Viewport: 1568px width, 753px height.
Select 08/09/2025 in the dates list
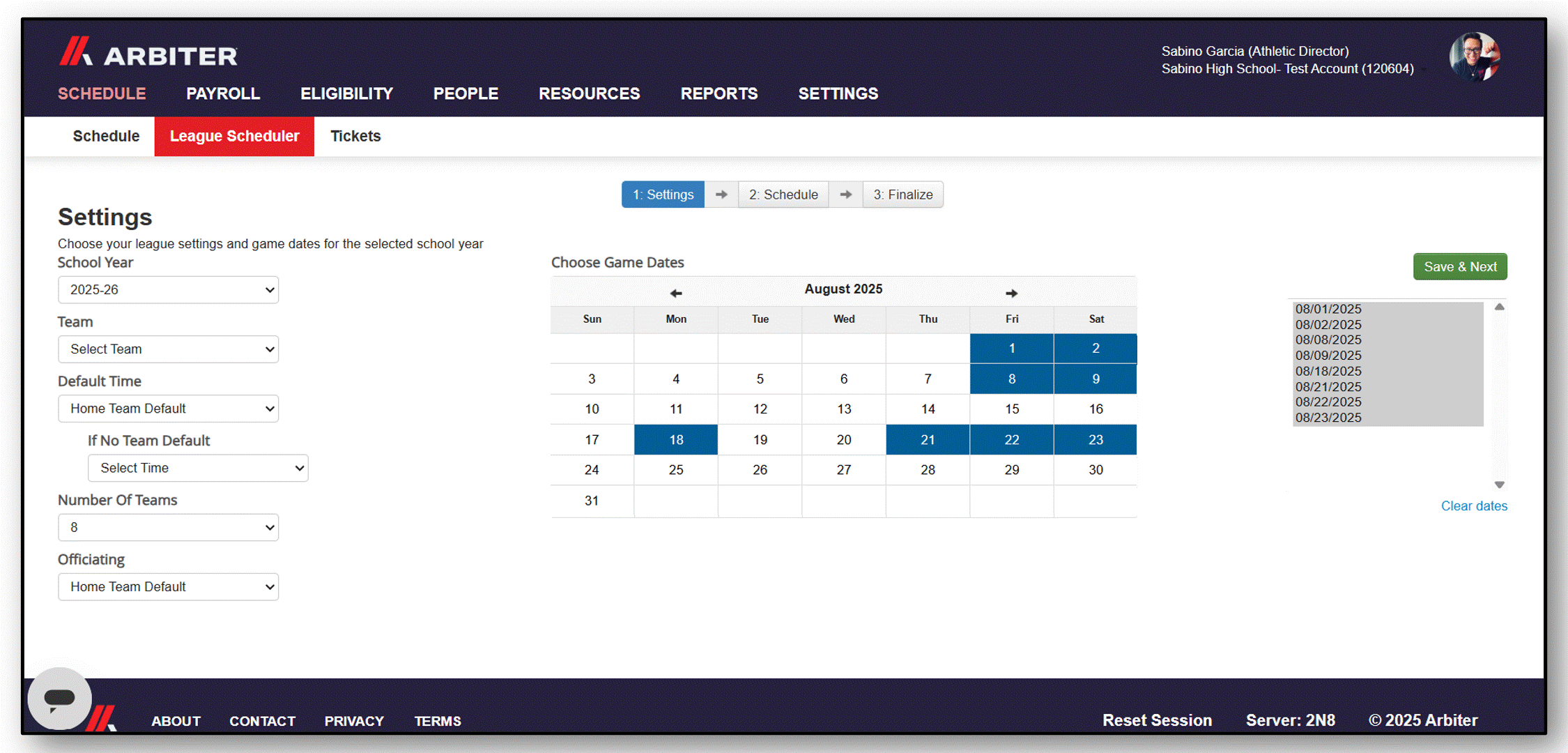[1328, 355]
